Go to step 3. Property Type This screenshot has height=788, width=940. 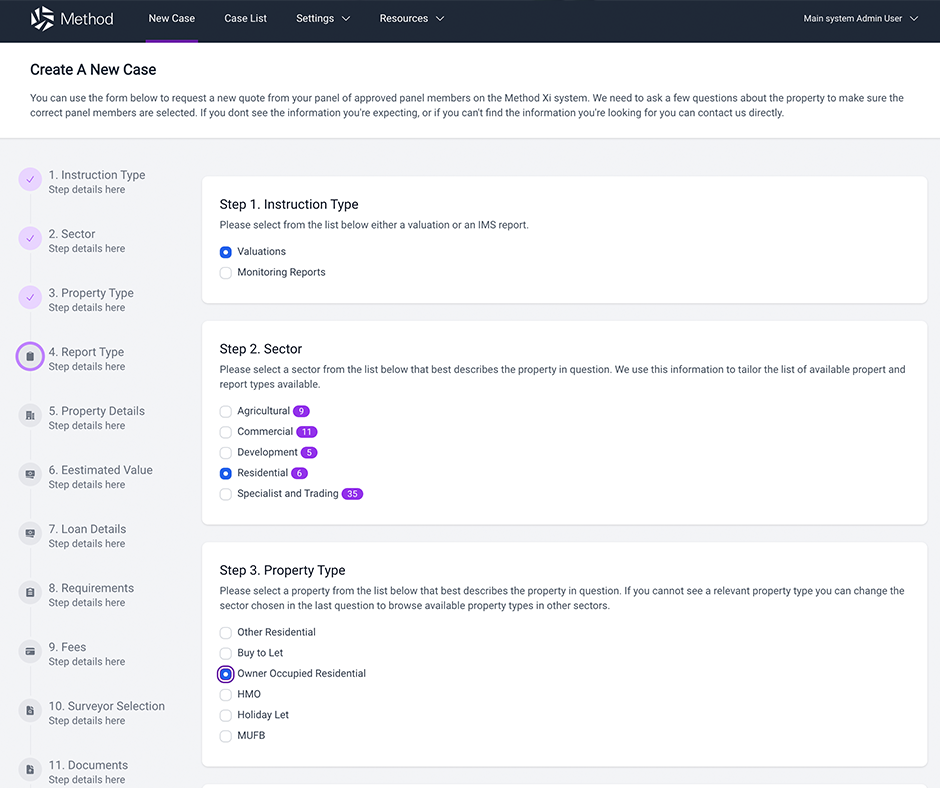pos(91,293)
